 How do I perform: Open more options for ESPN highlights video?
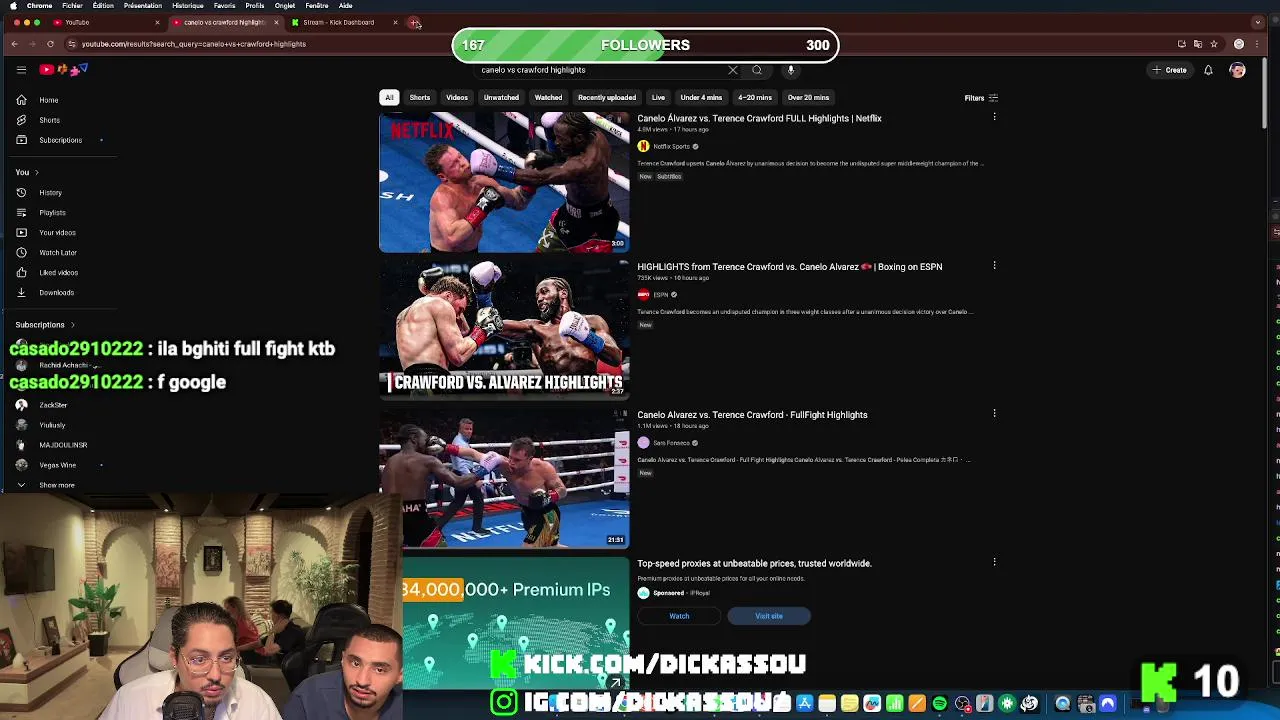tap(994, 266)
